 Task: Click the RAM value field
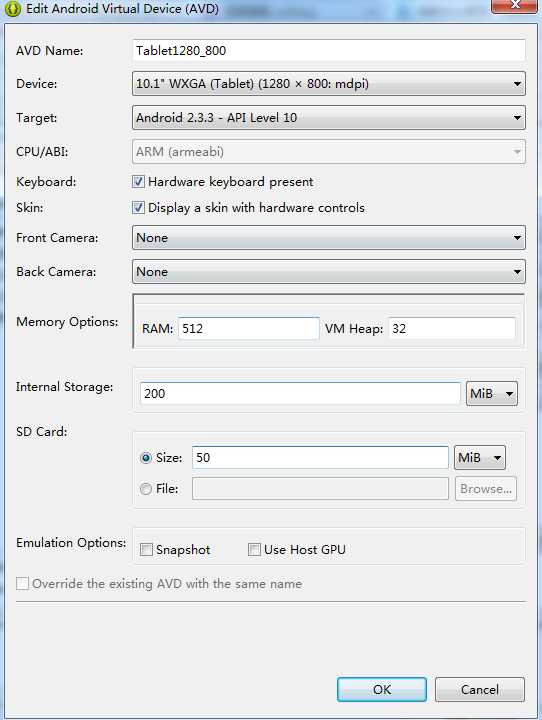pos(248,328)
